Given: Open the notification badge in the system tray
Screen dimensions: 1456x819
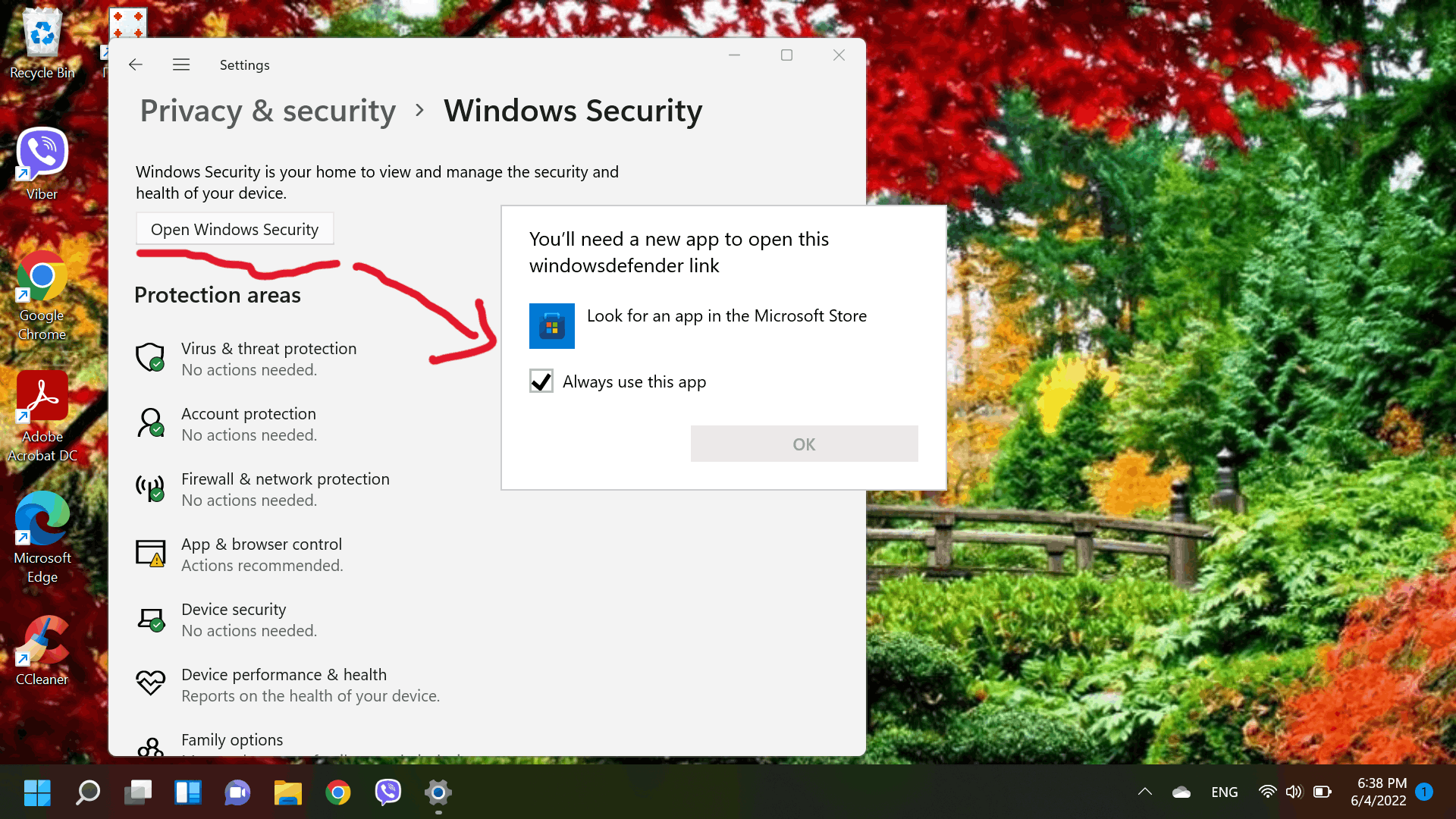Looking at the screenshot, I should [1424, 792].
